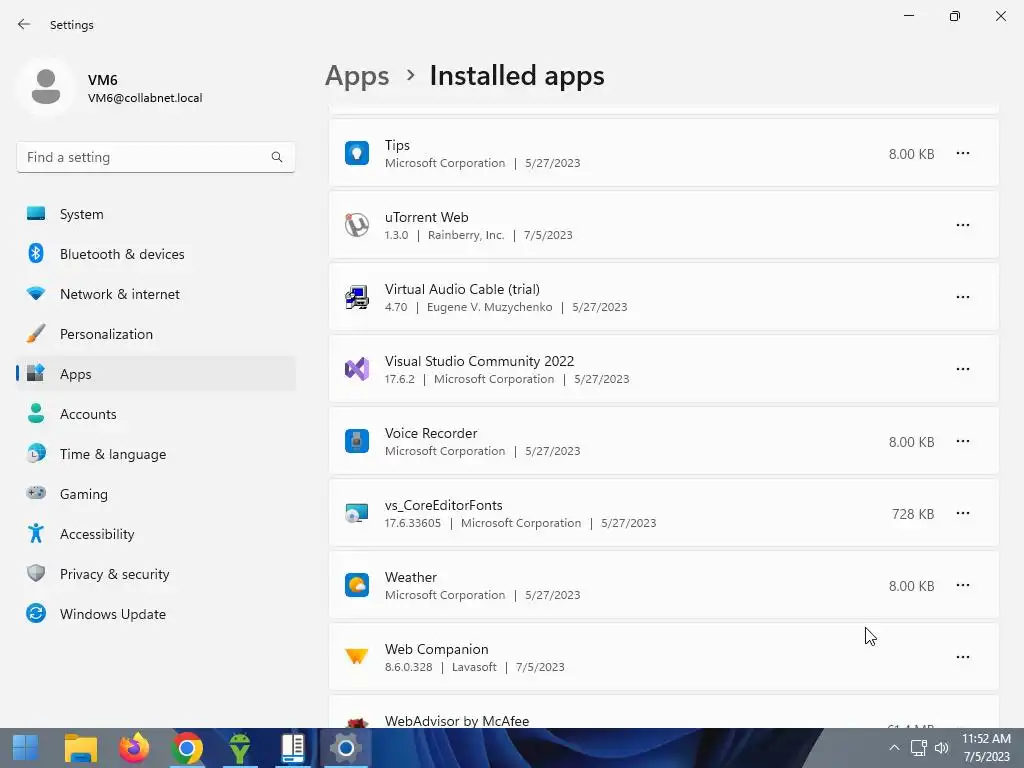Open the network tray icon
Viewport: 1024px width, 768px height.
[919, 748]
